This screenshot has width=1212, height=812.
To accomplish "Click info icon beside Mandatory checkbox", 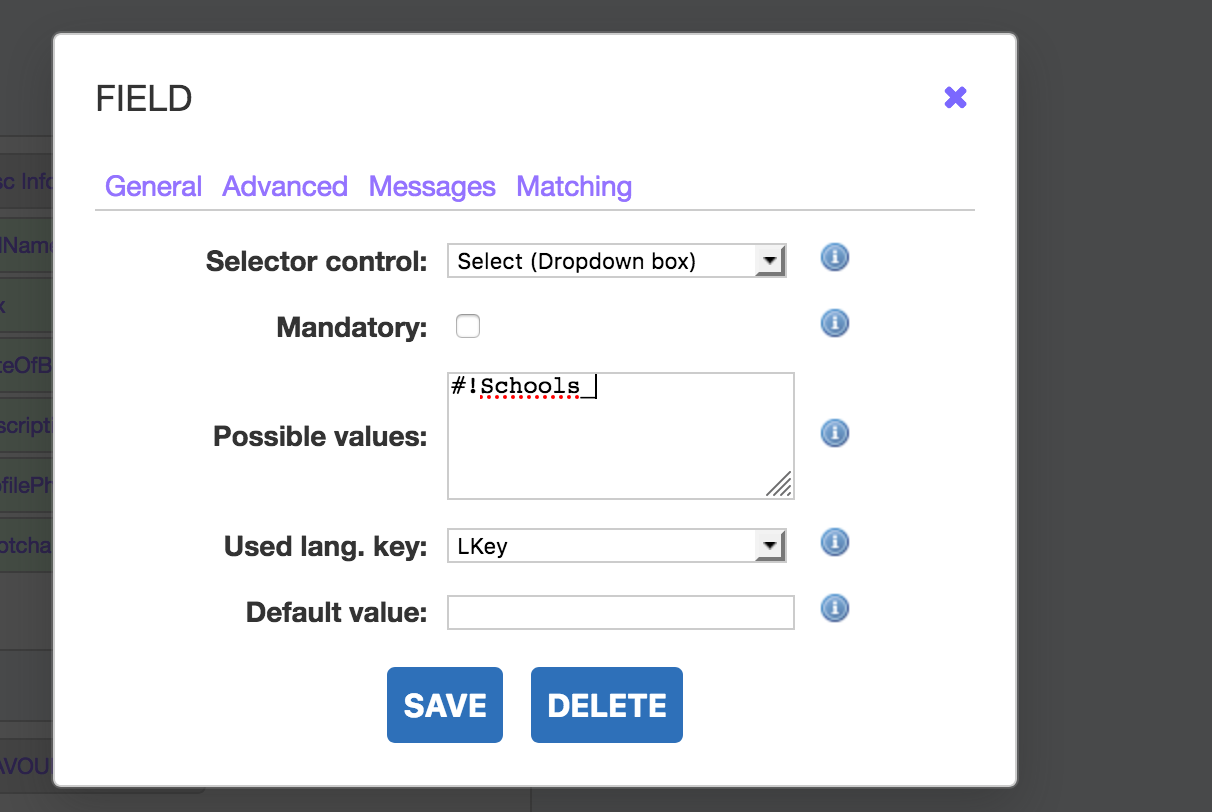I will point(834,323).
